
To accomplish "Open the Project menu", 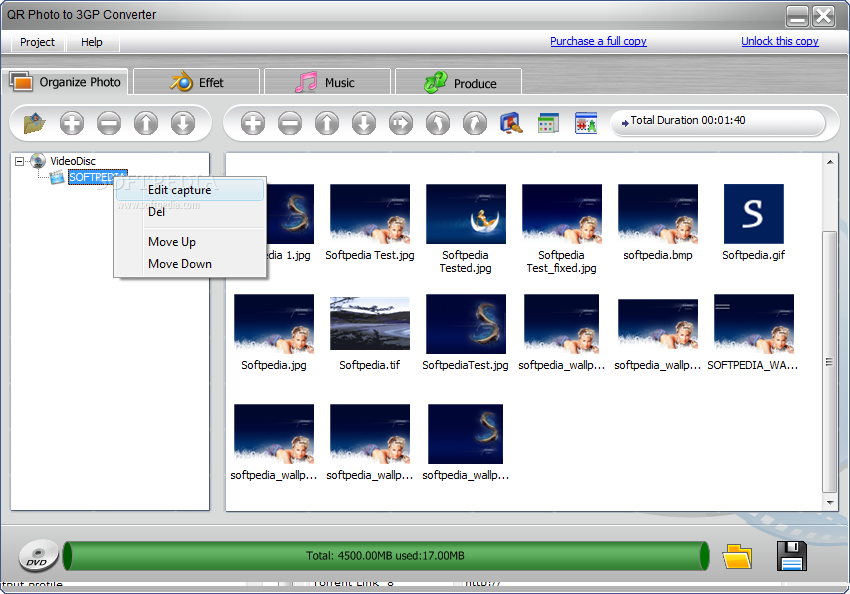I will 37,42.
